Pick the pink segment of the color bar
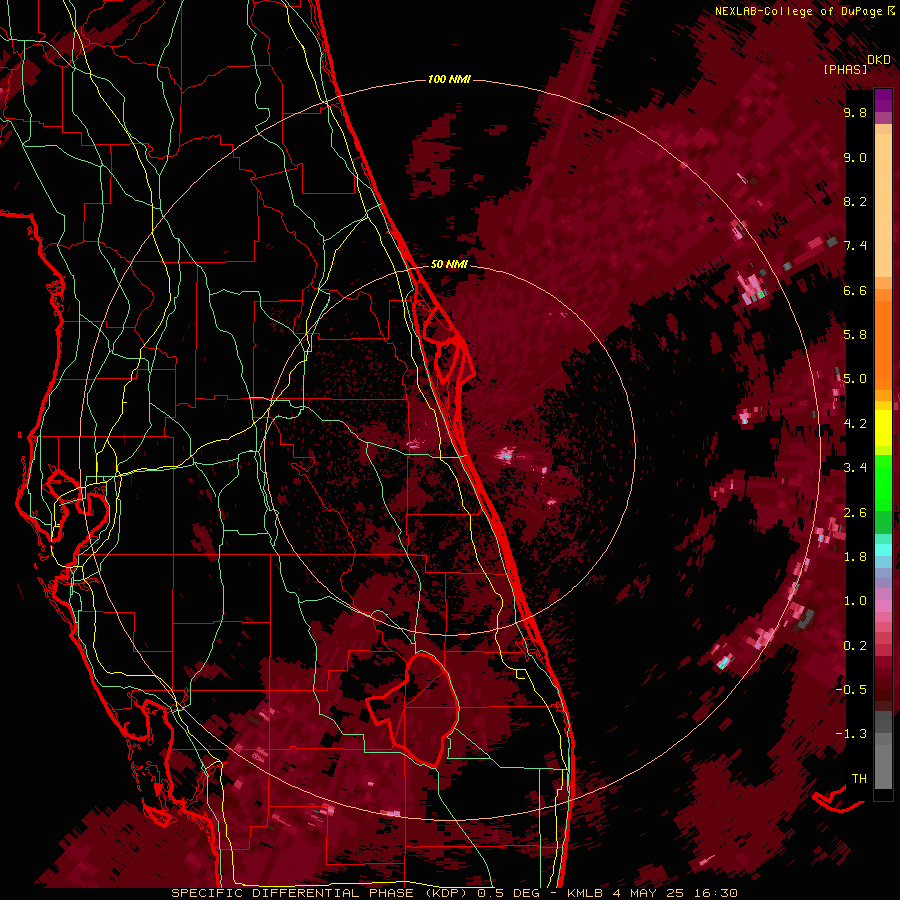Screen dimensions: 900x900 (883, 606)
